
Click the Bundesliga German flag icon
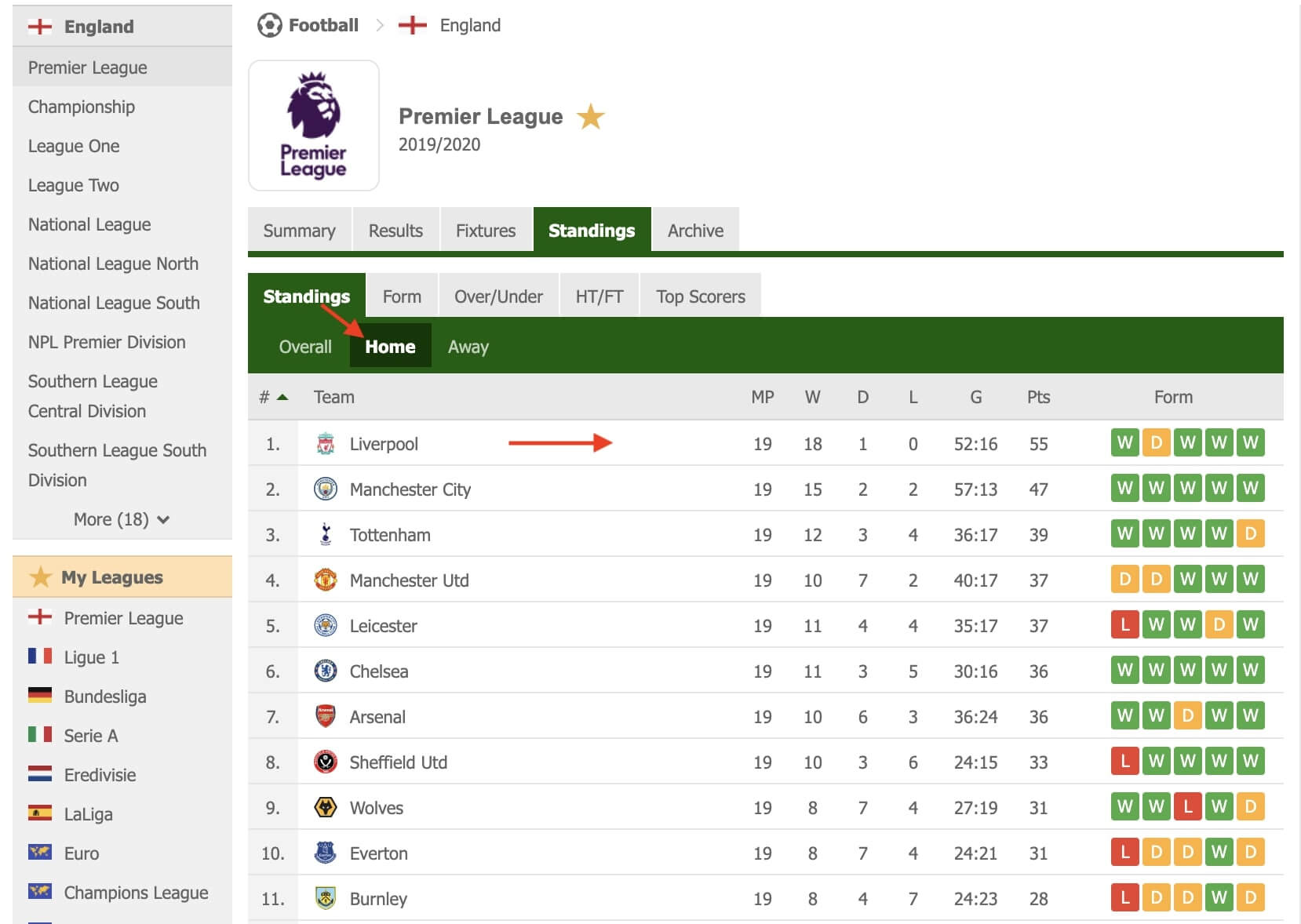coord(40,696)
